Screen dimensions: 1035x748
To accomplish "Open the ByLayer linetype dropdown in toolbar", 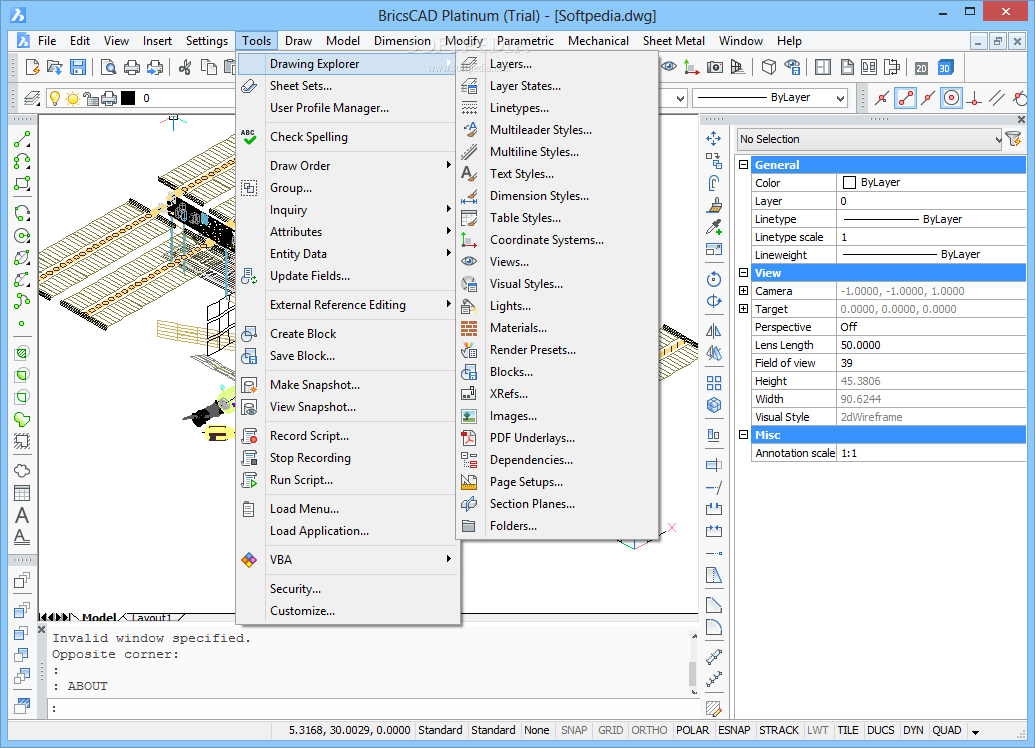I will pyautogui.click(x=770, y=98).
